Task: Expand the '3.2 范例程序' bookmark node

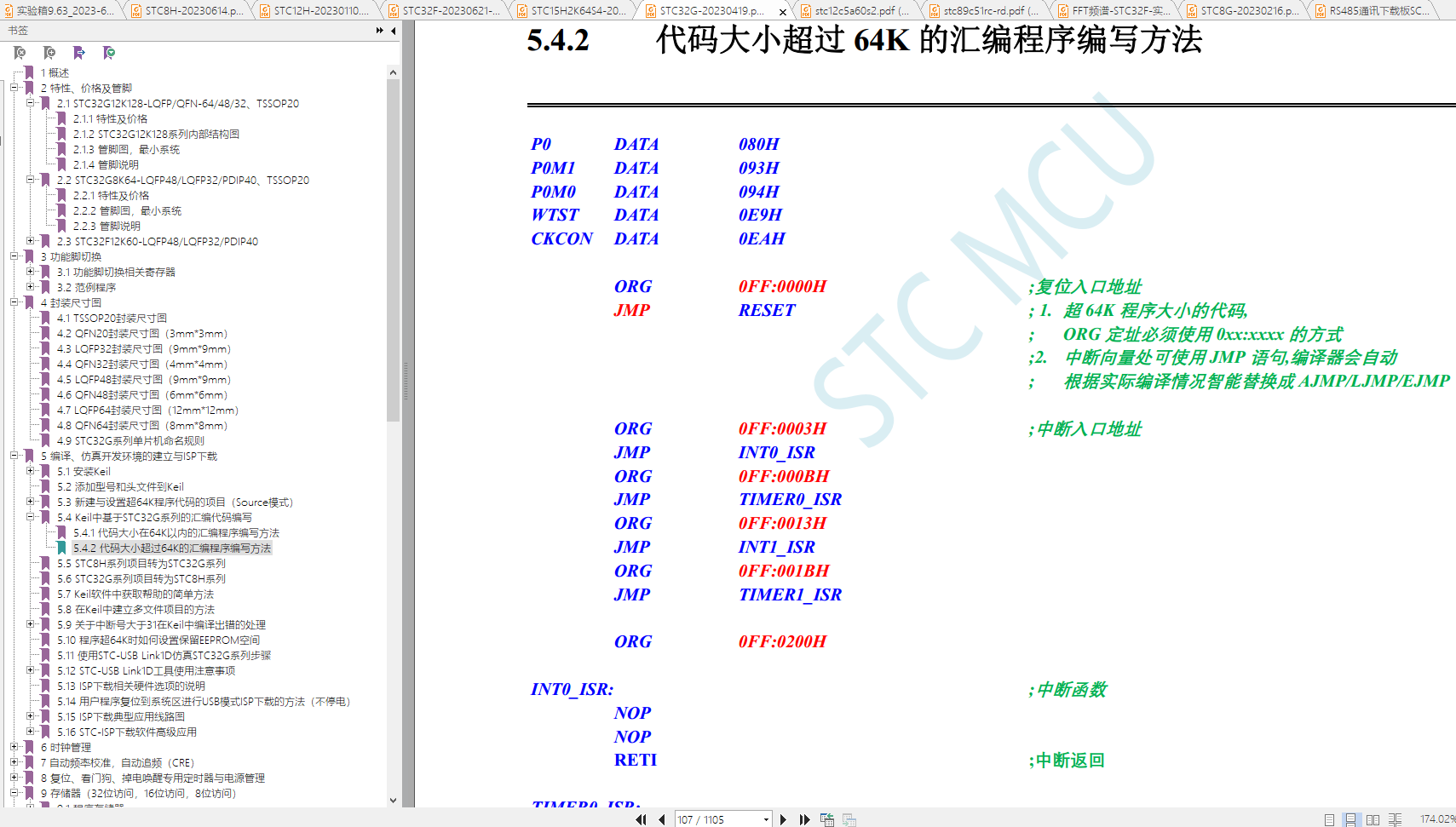Action: (31, 287)
